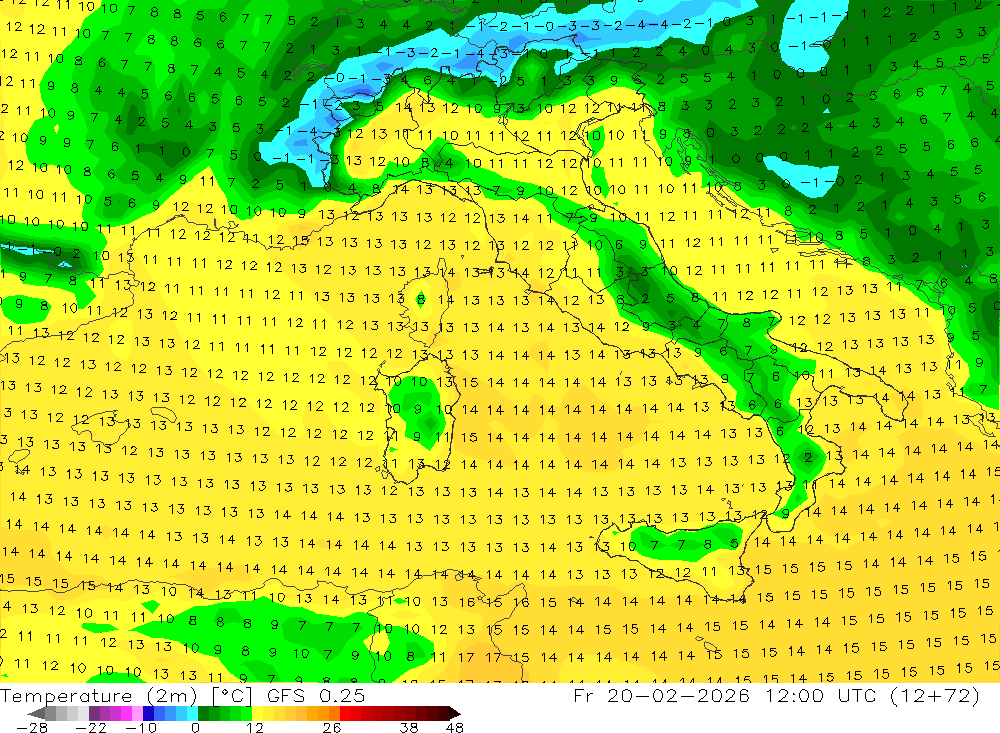Click the '12' legend value under colorbar
Screen dimensions: 1000x733
click(254, 727)
